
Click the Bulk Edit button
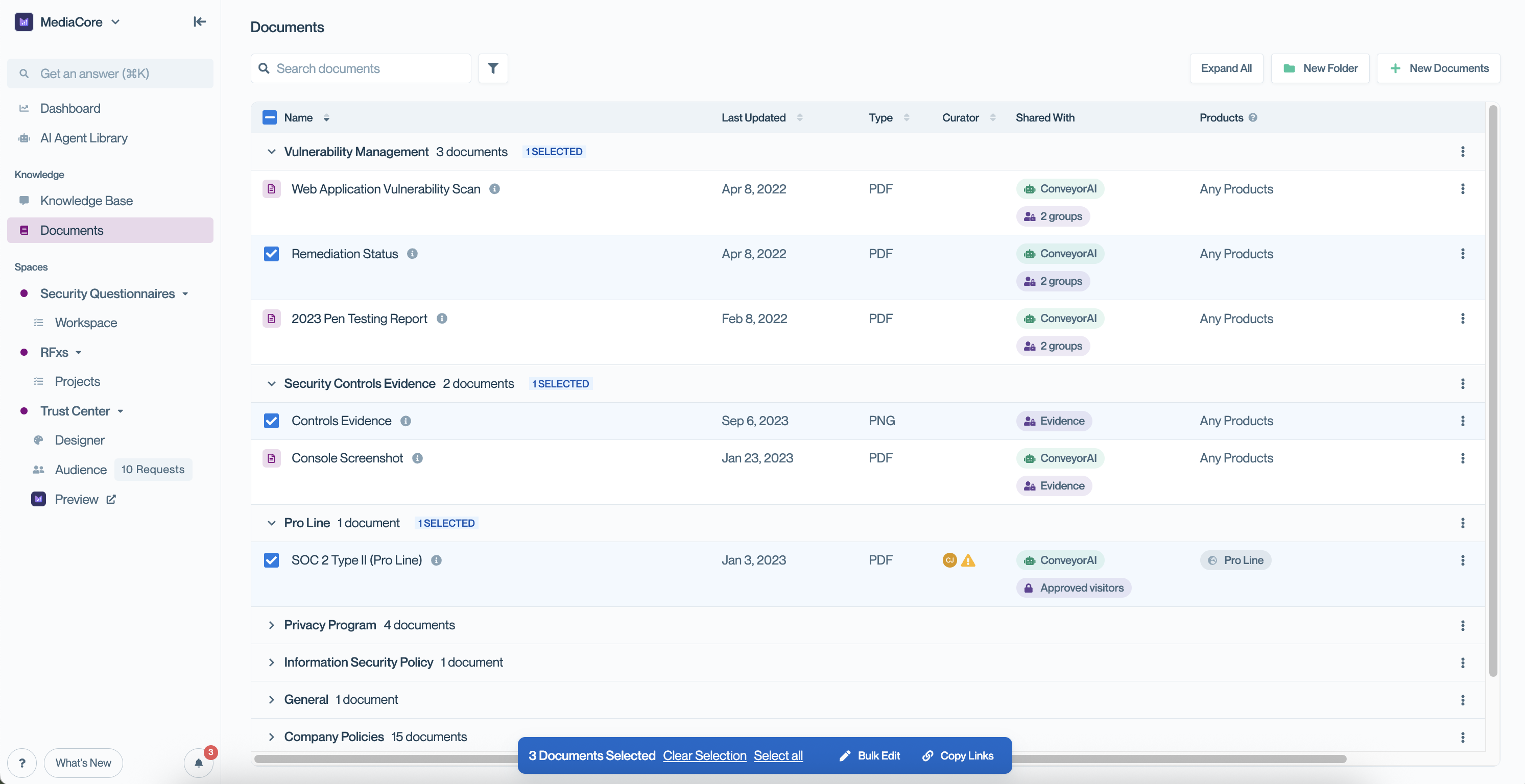pyautogui.click(x=869, y=755)
